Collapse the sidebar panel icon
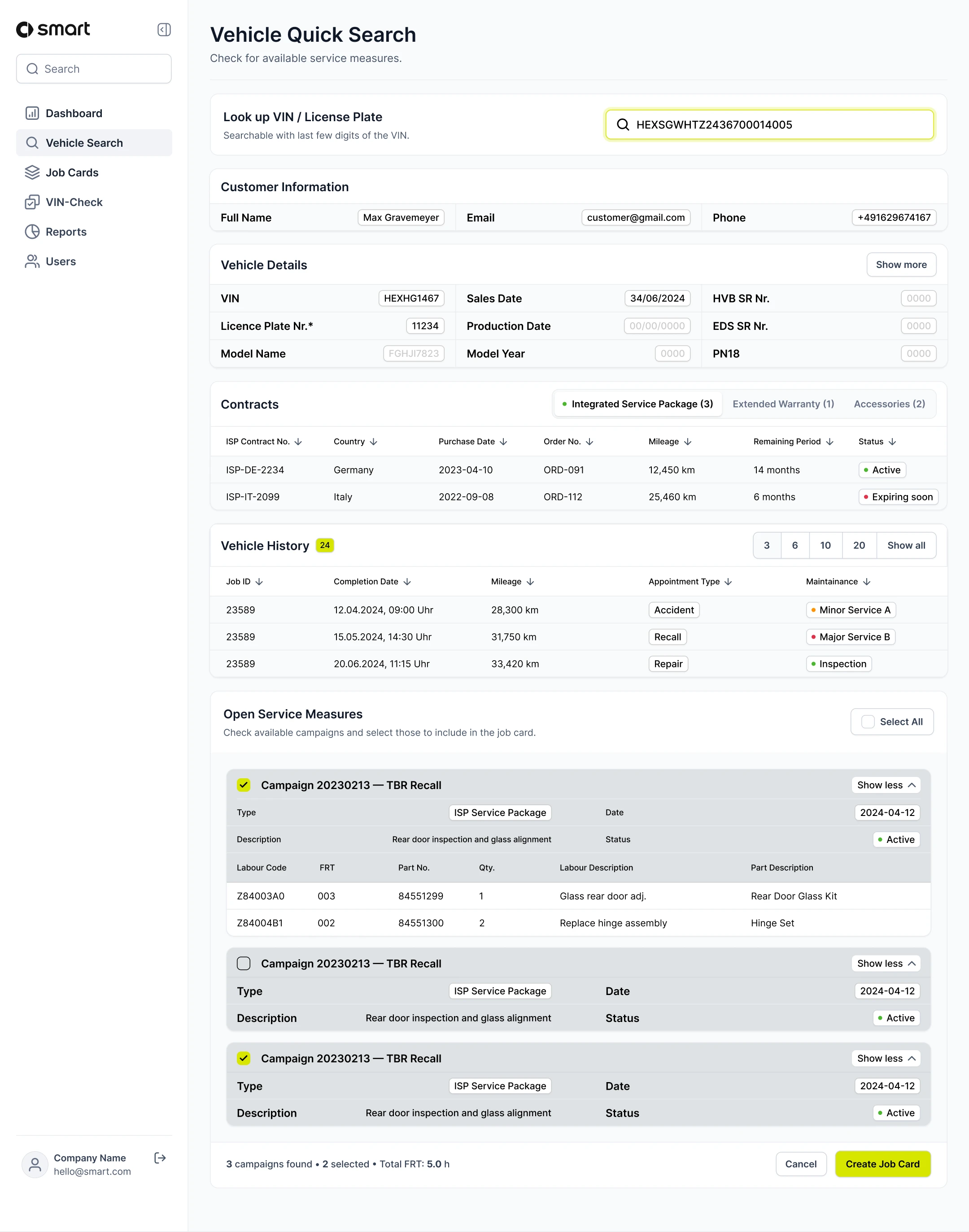Image resolution: width=969 pixels, height=1232 pixels. click(164, 30)
